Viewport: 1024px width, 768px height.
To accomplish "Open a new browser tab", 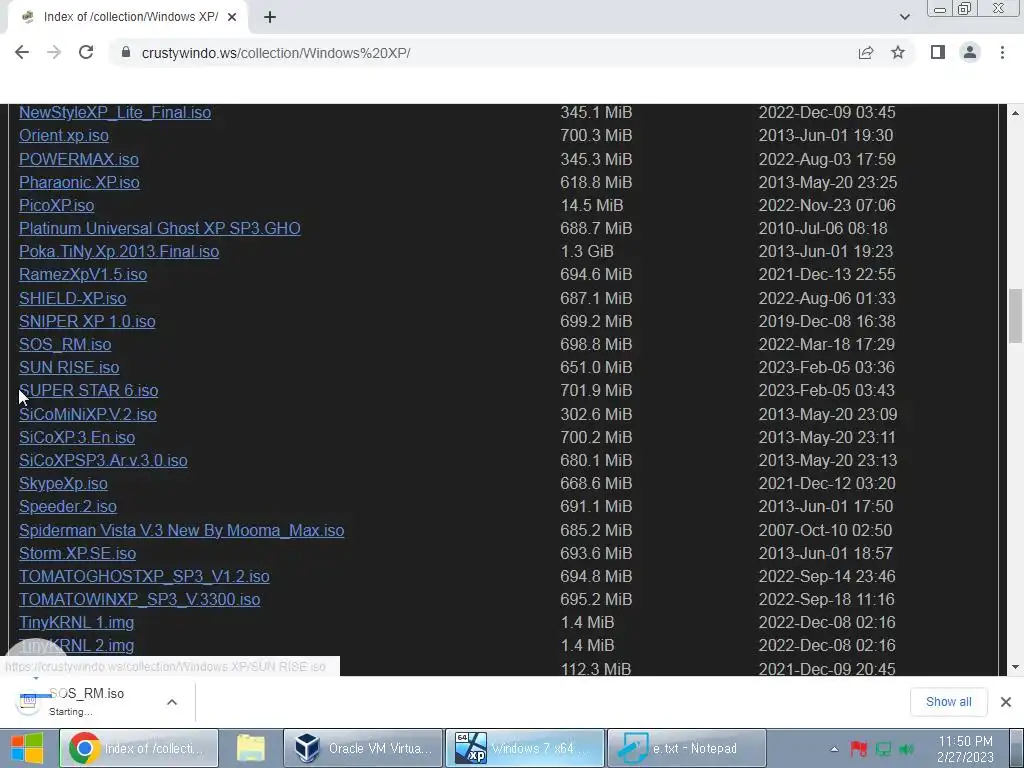I will click(270, 18).
